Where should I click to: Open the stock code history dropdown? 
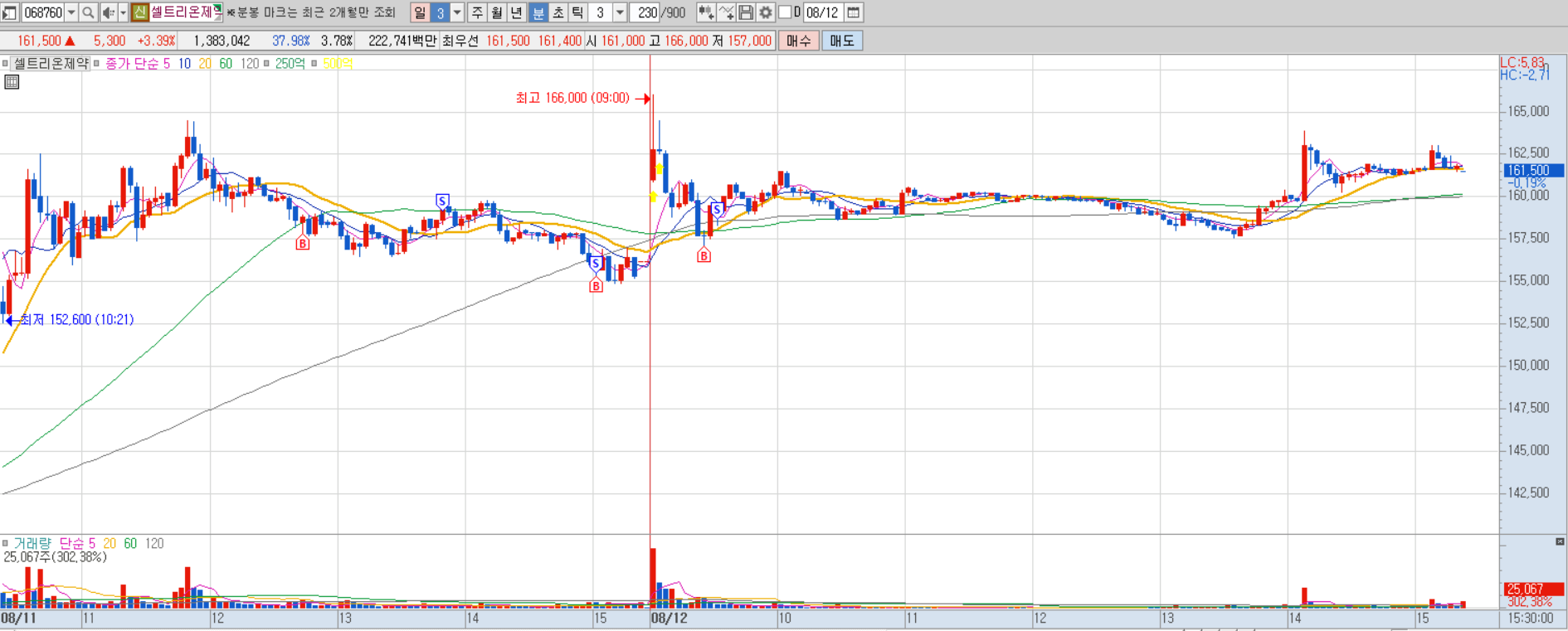71,12
